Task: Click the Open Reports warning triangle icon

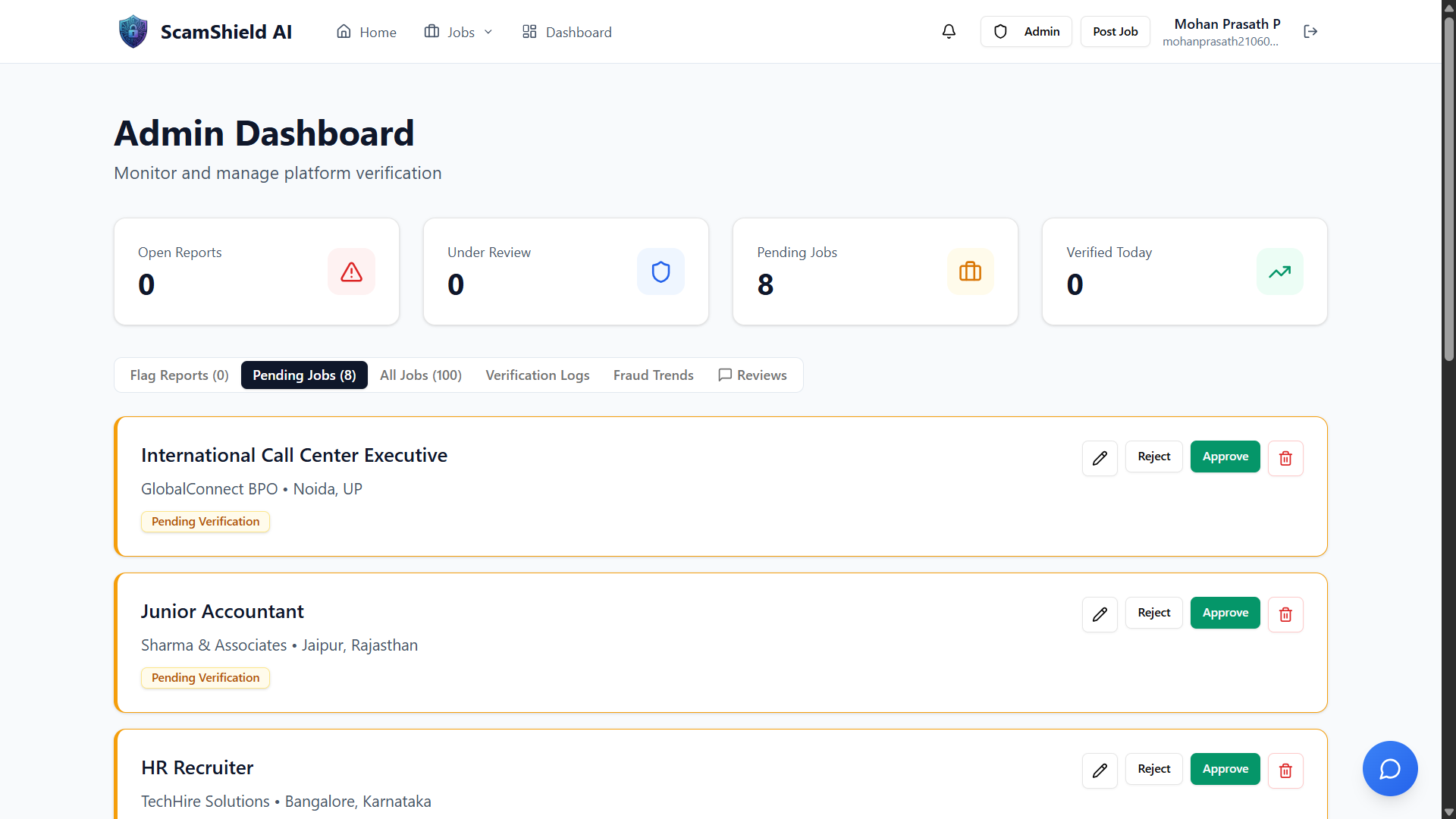Action: click(x=351, y=271)
